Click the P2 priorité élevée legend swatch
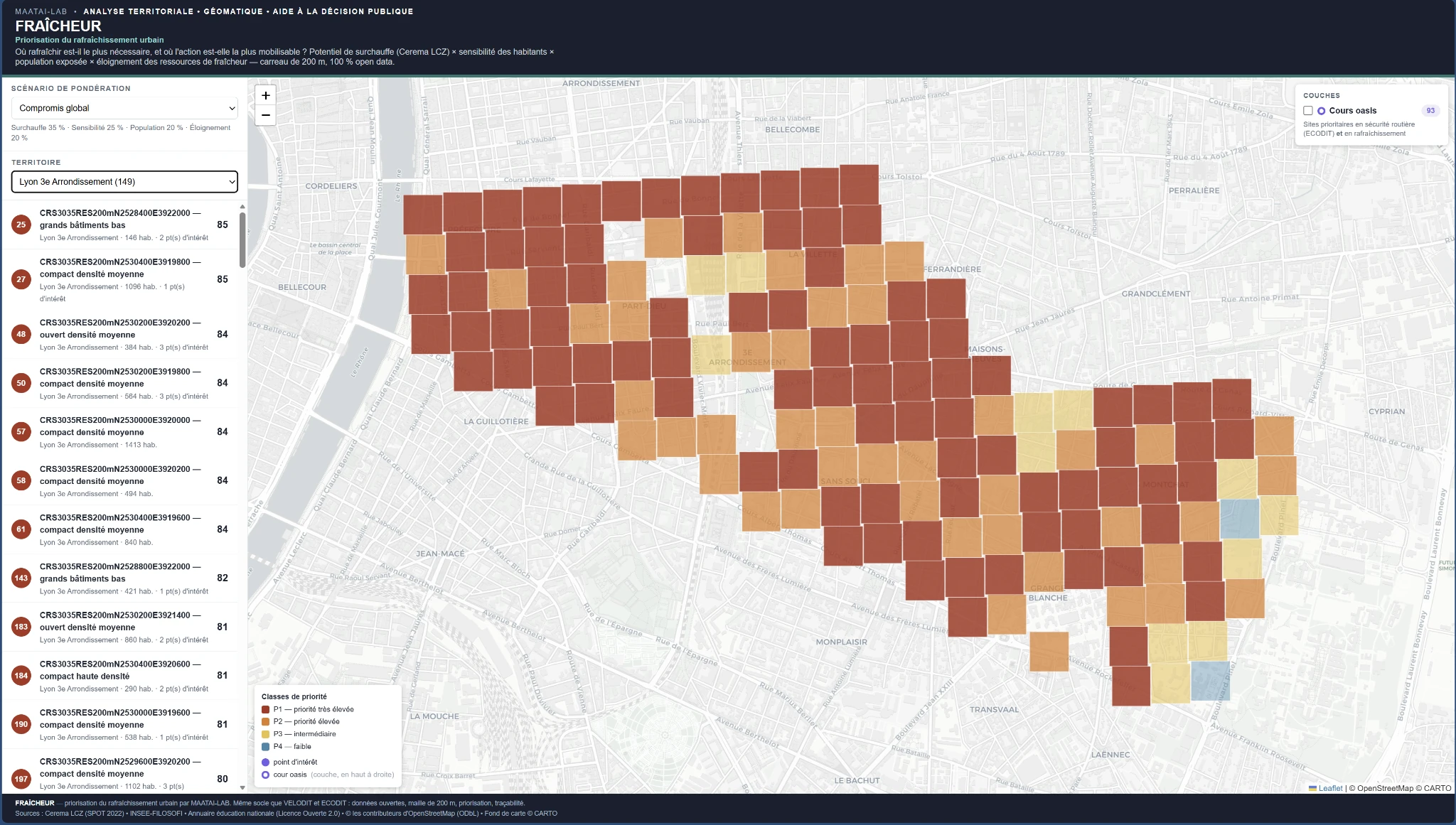This screenshot has height=825, width=1456. pyautogui.click(x=265, y=721)
